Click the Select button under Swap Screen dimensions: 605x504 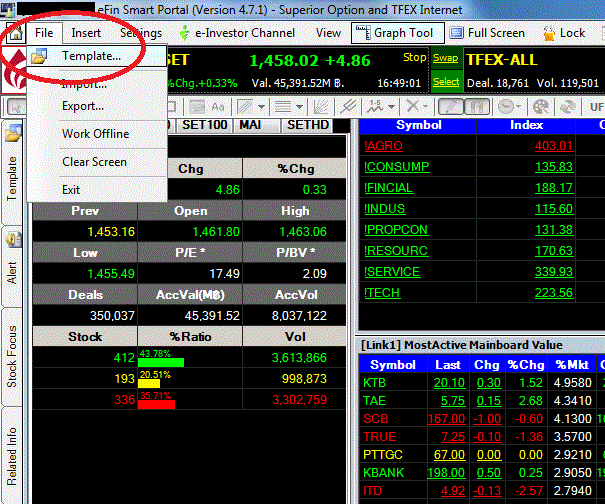(446, 82)
